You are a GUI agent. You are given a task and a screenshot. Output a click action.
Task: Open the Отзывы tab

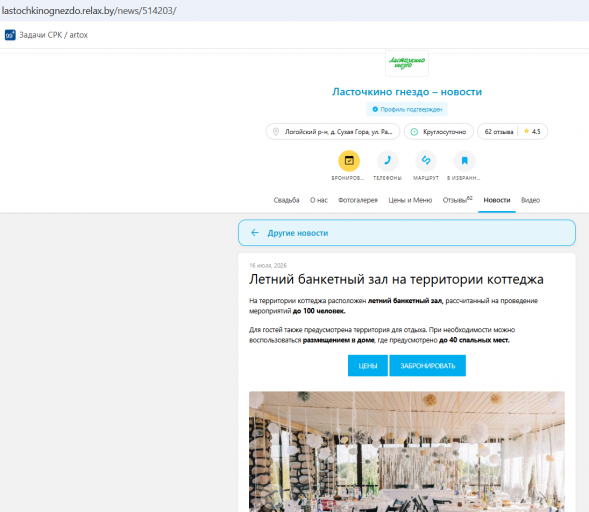click(458, 200)
